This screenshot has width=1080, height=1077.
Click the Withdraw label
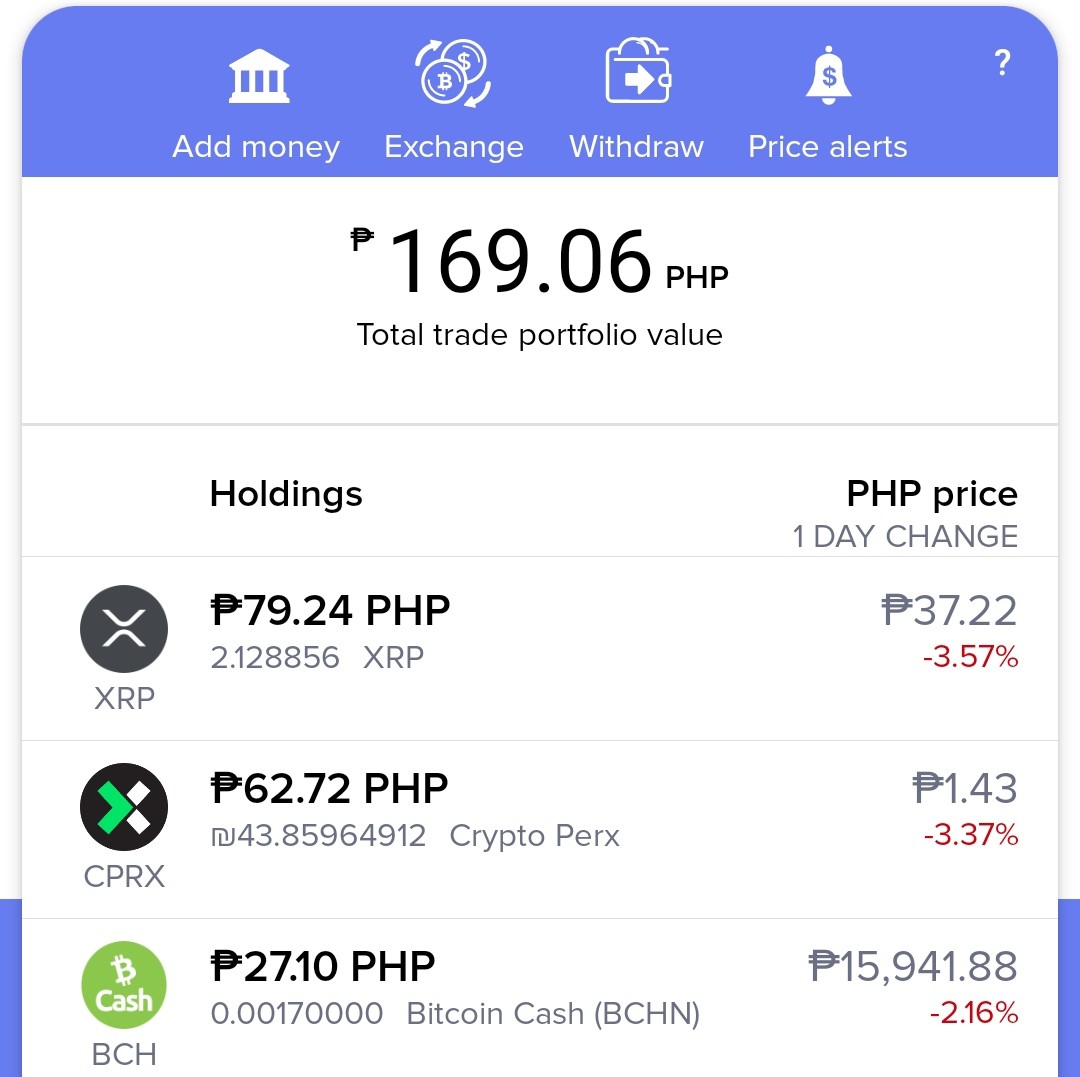point(636,147)
